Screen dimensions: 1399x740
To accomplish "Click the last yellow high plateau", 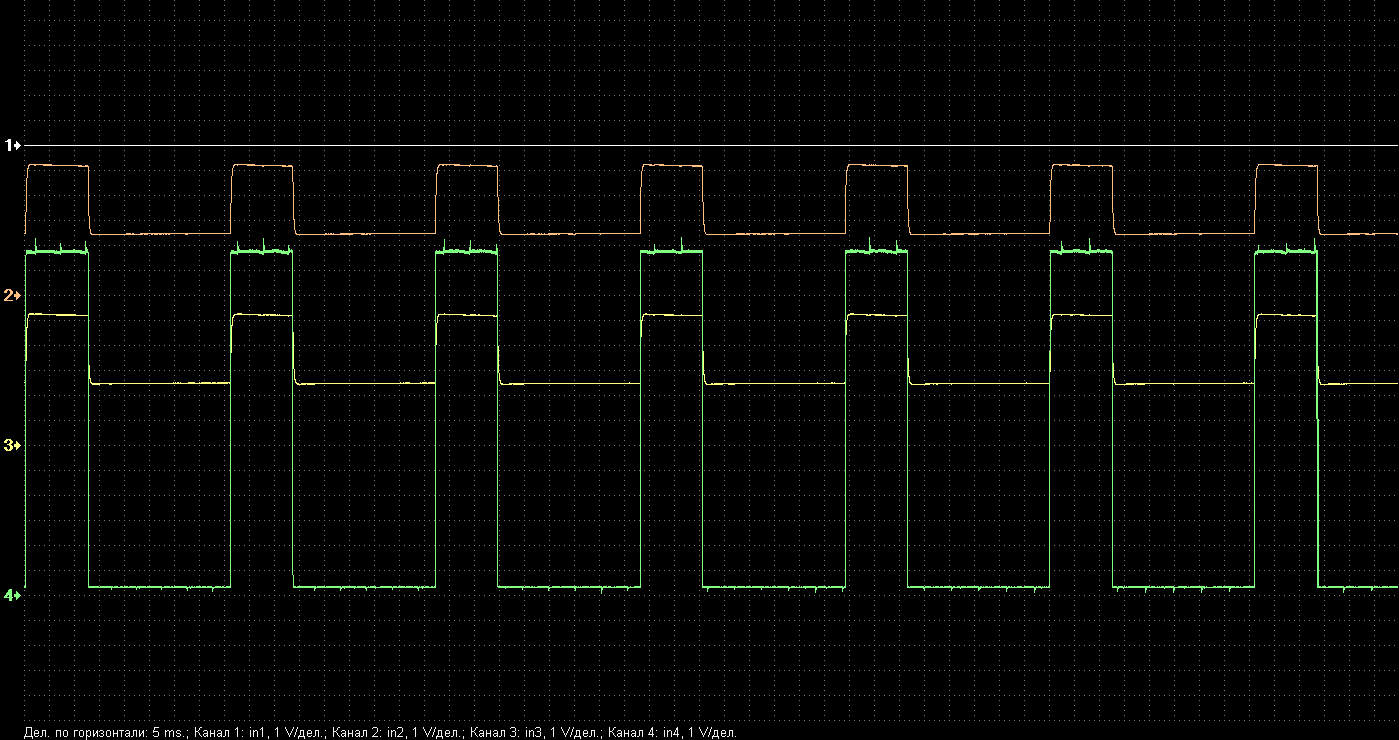I will tap(1288, 315).
